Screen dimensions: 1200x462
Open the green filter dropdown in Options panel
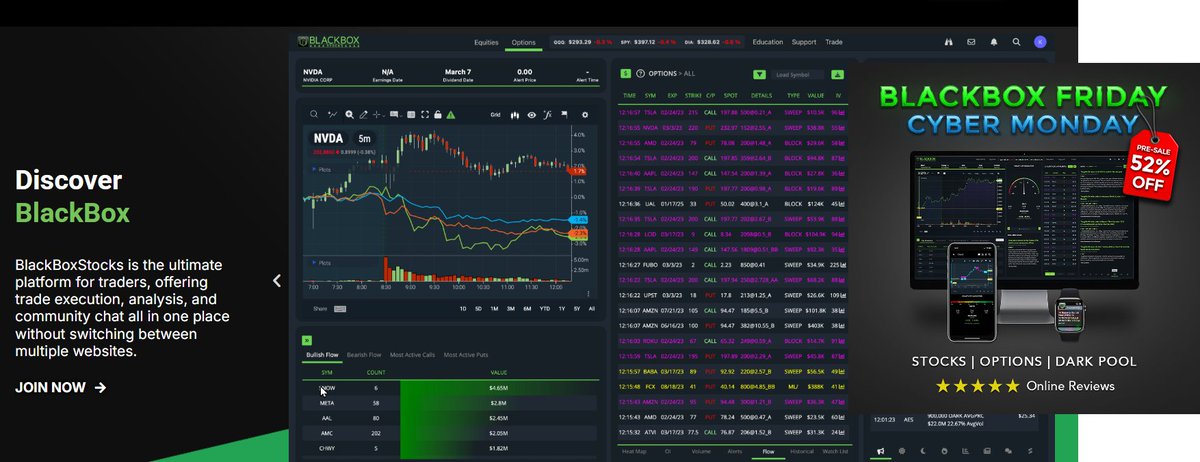tap(759, 74)
